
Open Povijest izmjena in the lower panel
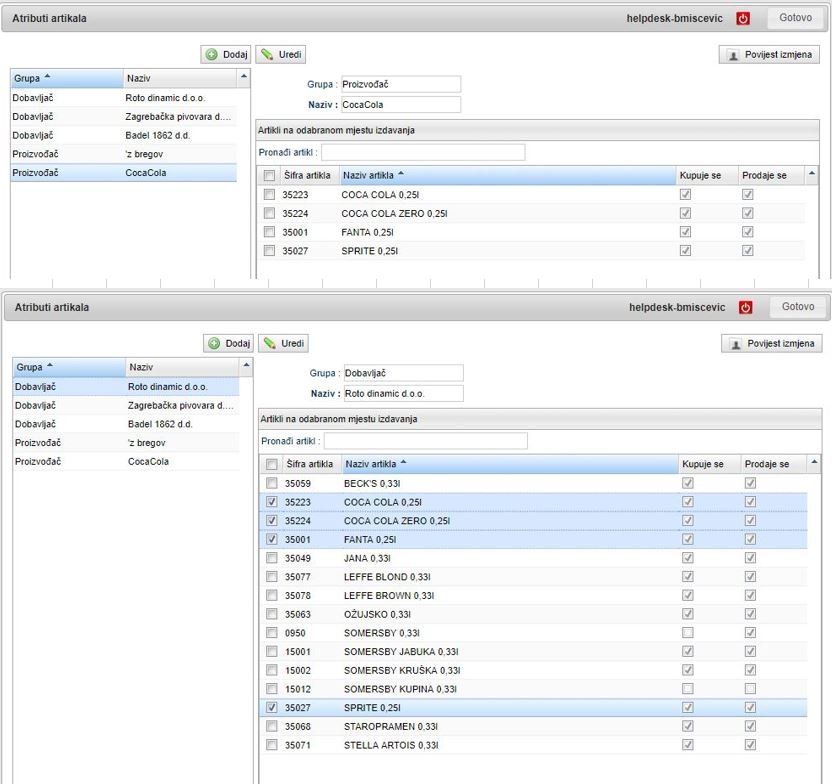point(772,343)
